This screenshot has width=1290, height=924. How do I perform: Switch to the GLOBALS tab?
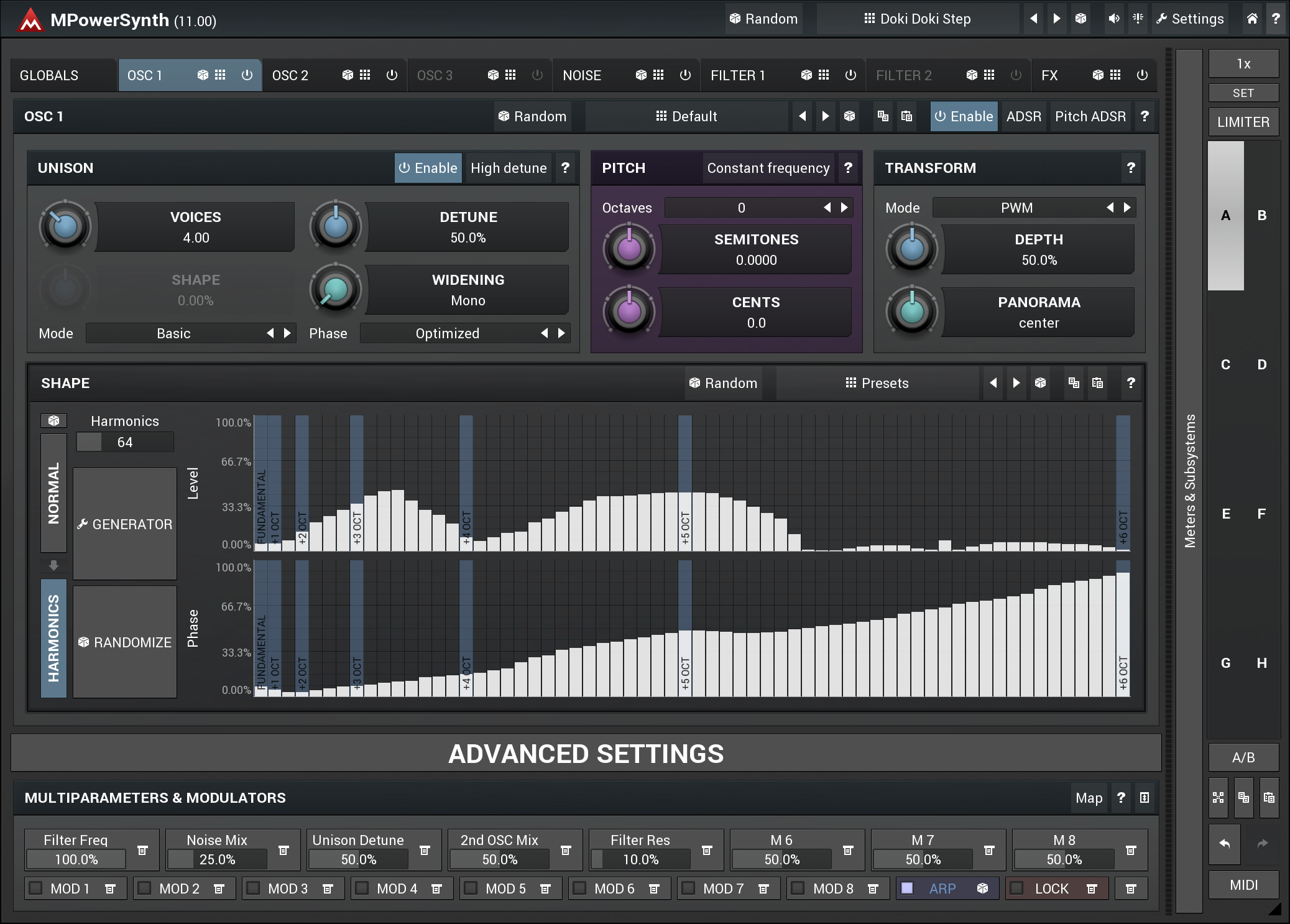(x=48, y=75)
